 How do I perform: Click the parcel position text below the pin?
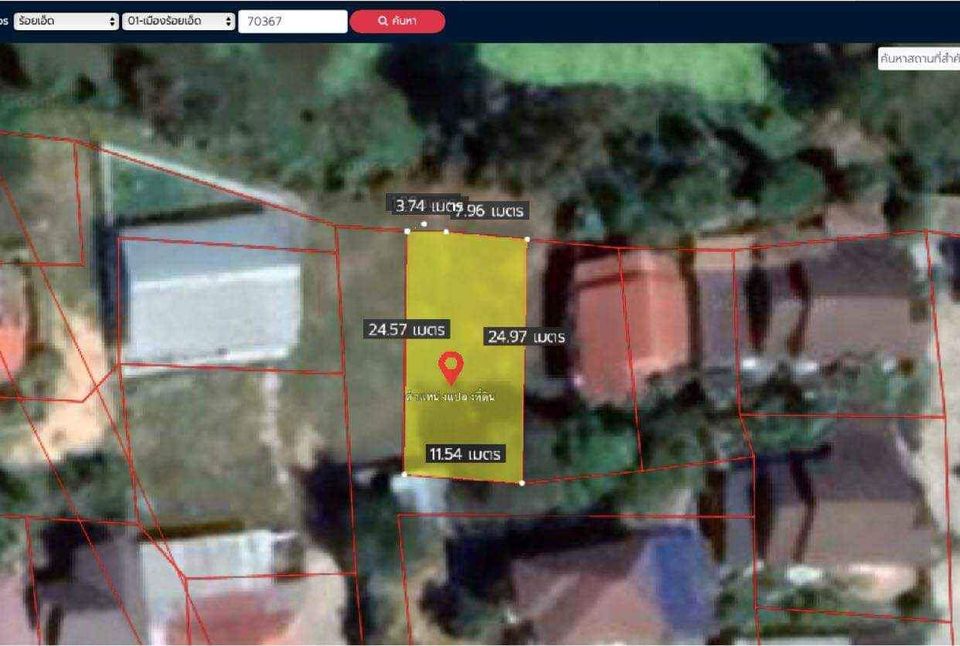point(451,397)
